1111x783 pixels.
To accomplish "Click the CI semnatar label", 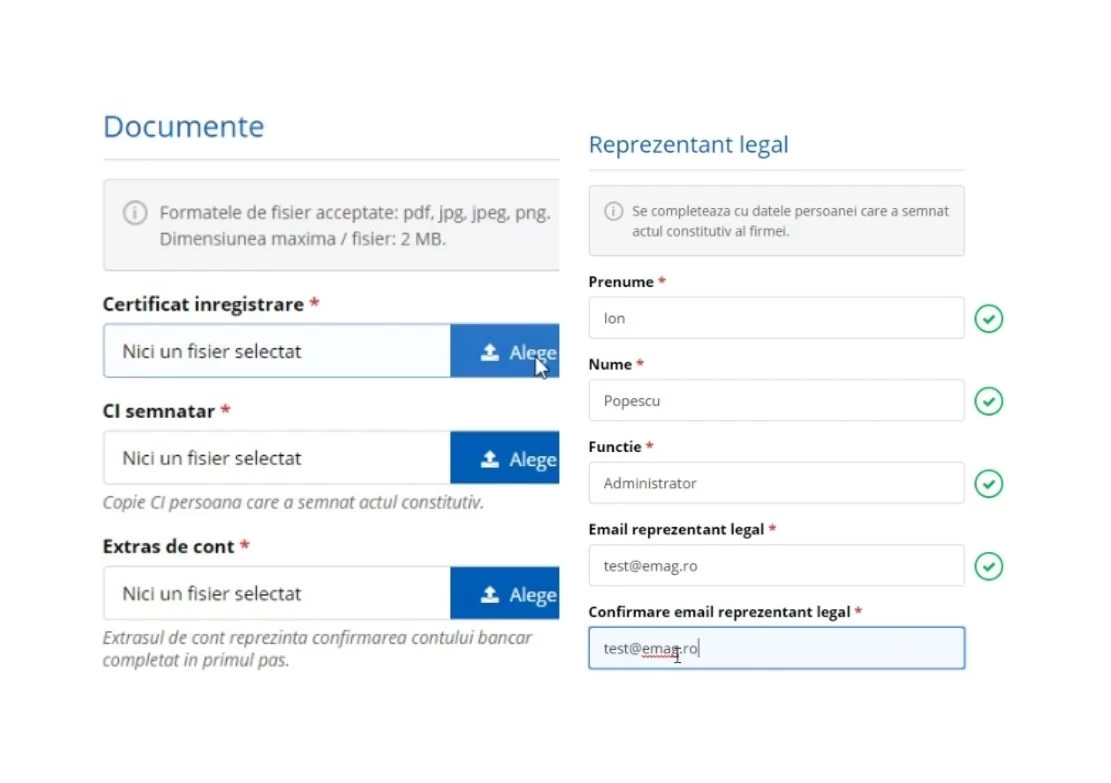I will tap(159, 411).
